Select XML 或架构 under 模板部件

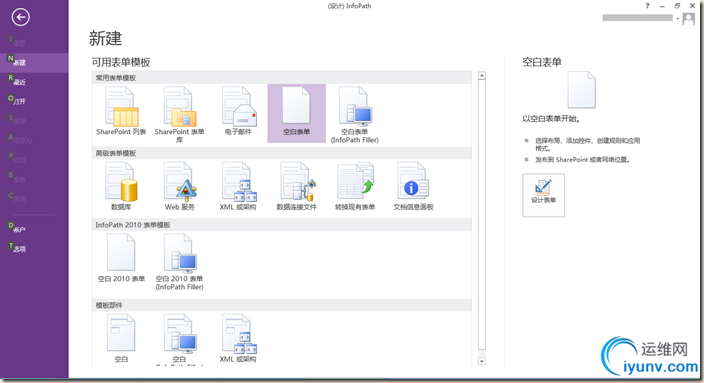[238, 339]
